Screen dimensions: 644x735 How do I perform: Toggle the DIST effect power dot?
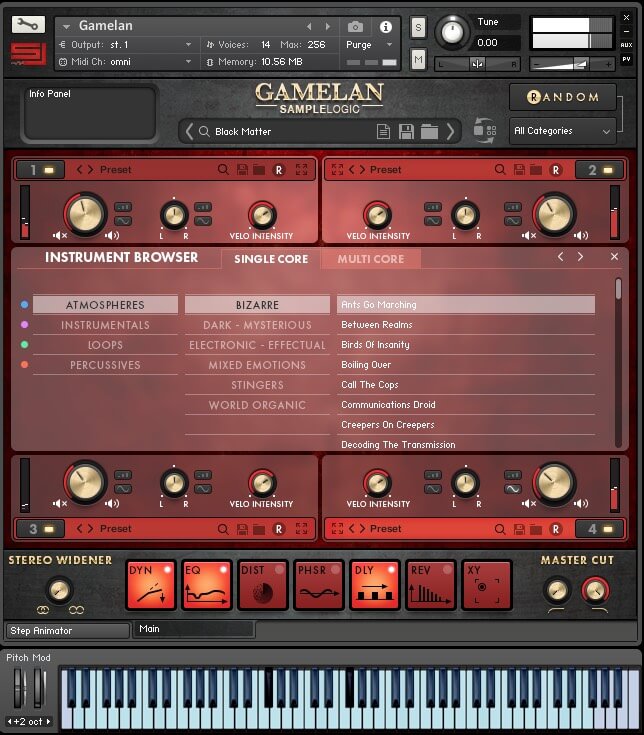(x=279, y=570)
